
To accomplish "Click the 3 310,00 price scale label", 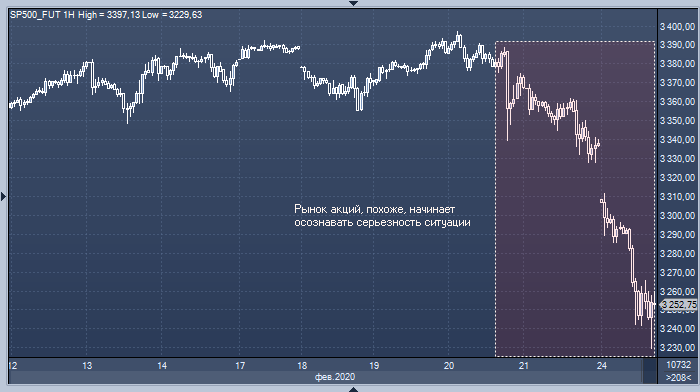I will (677, 197).
